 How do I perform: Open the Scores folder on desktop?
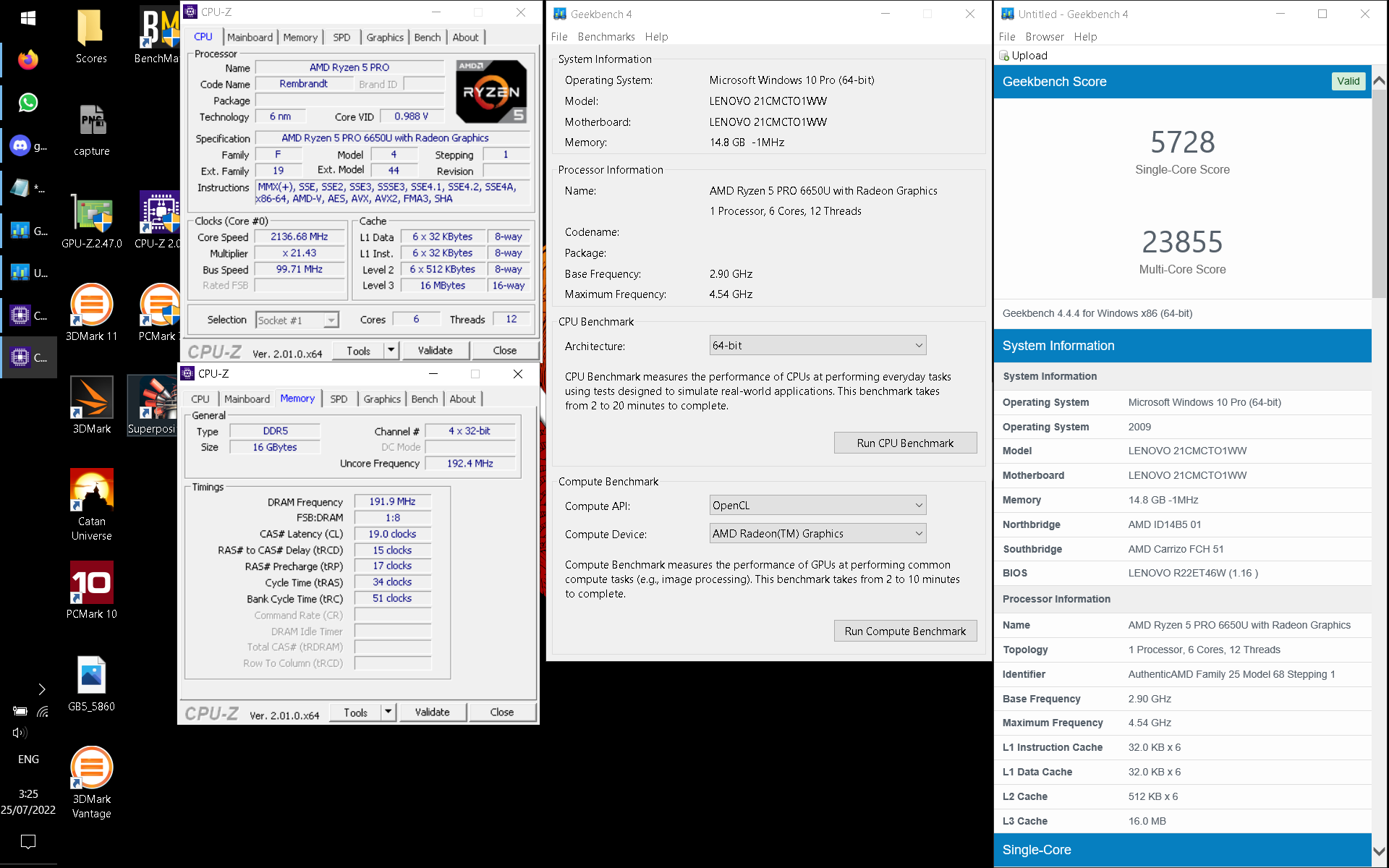pyautogui.click(x=91, y=36)
